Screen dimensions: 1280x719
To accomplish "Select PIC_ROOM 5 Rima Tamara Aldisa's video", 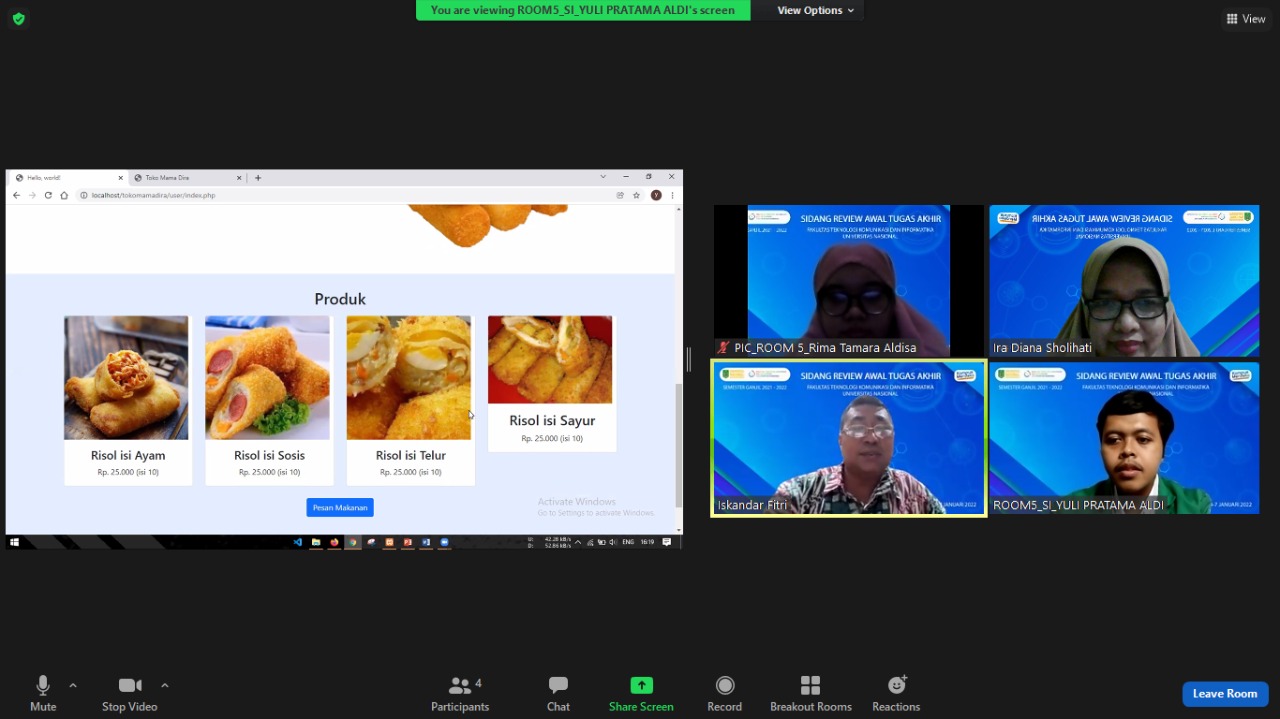I will (848, 281).
